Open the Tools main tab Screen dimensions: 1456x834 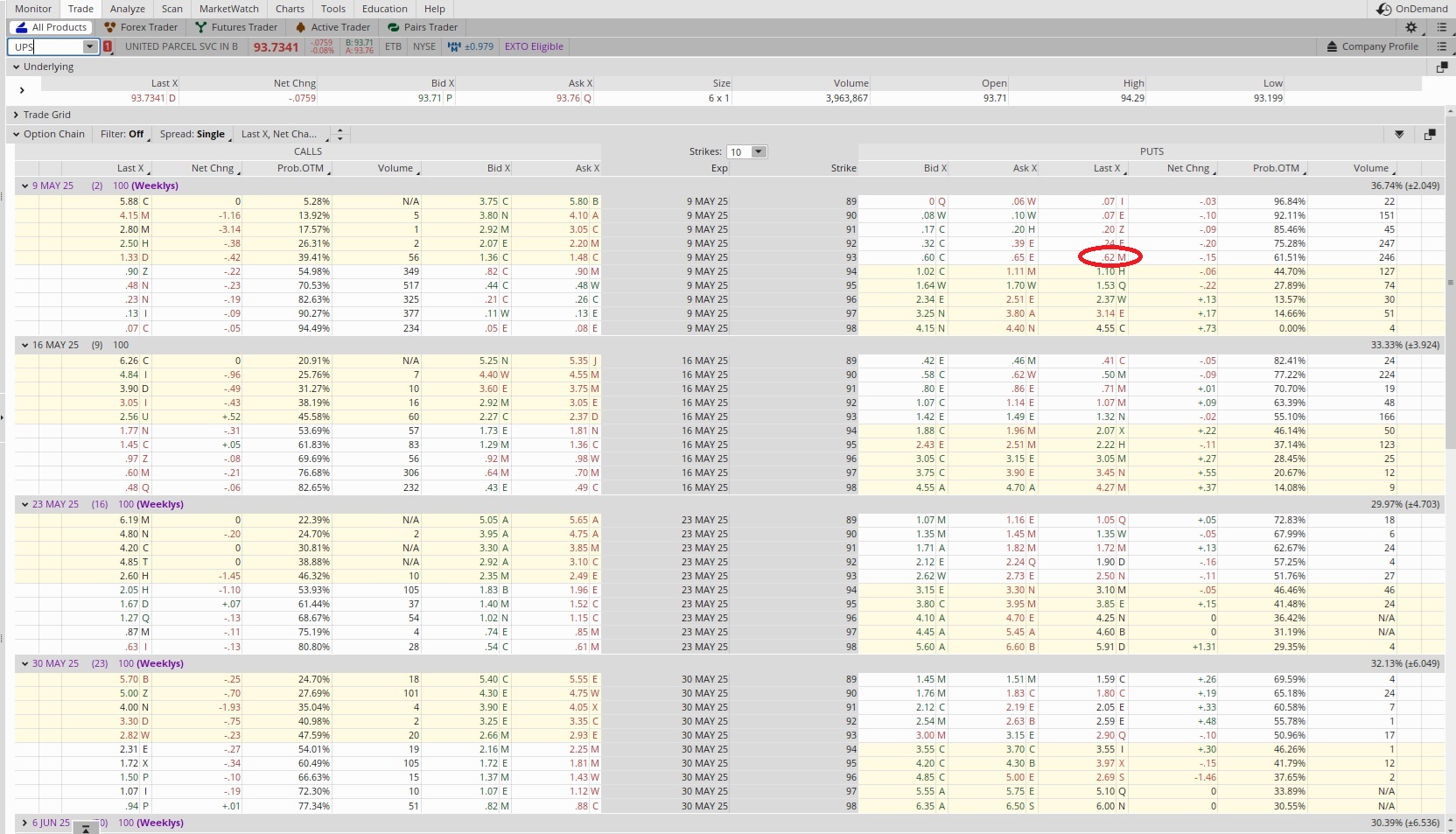click(x=333, y=9)
